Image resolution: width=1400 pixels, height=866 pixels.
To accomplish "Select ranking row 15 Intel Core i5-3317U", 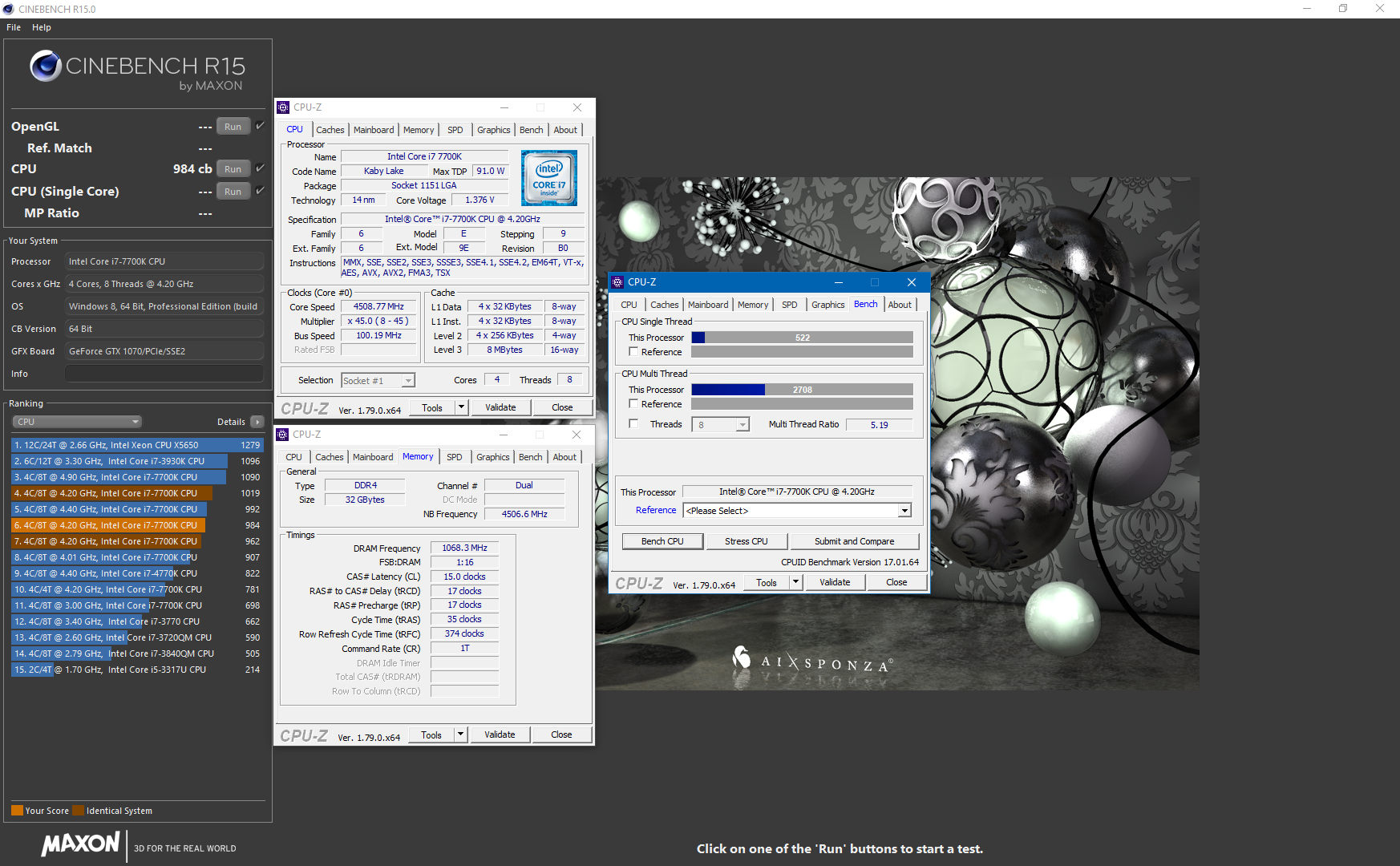I will point(137,670).
